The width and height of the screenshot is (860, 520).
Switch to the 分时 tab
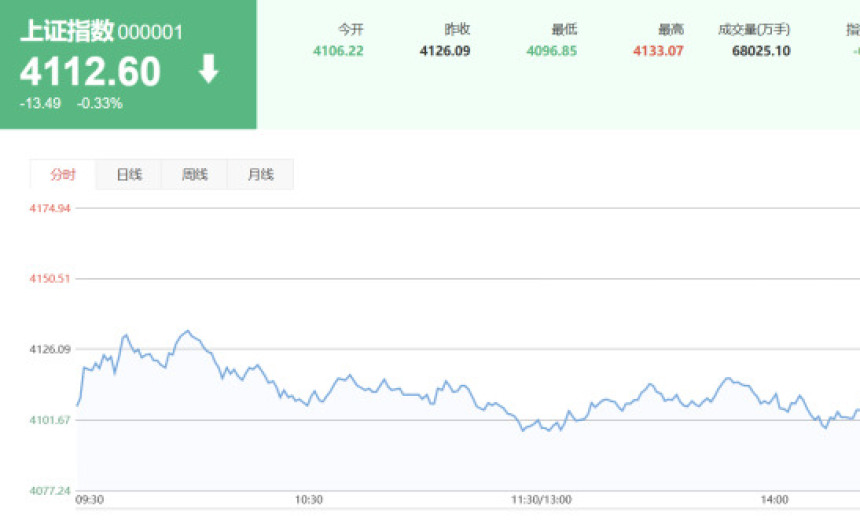coord(63,174)
